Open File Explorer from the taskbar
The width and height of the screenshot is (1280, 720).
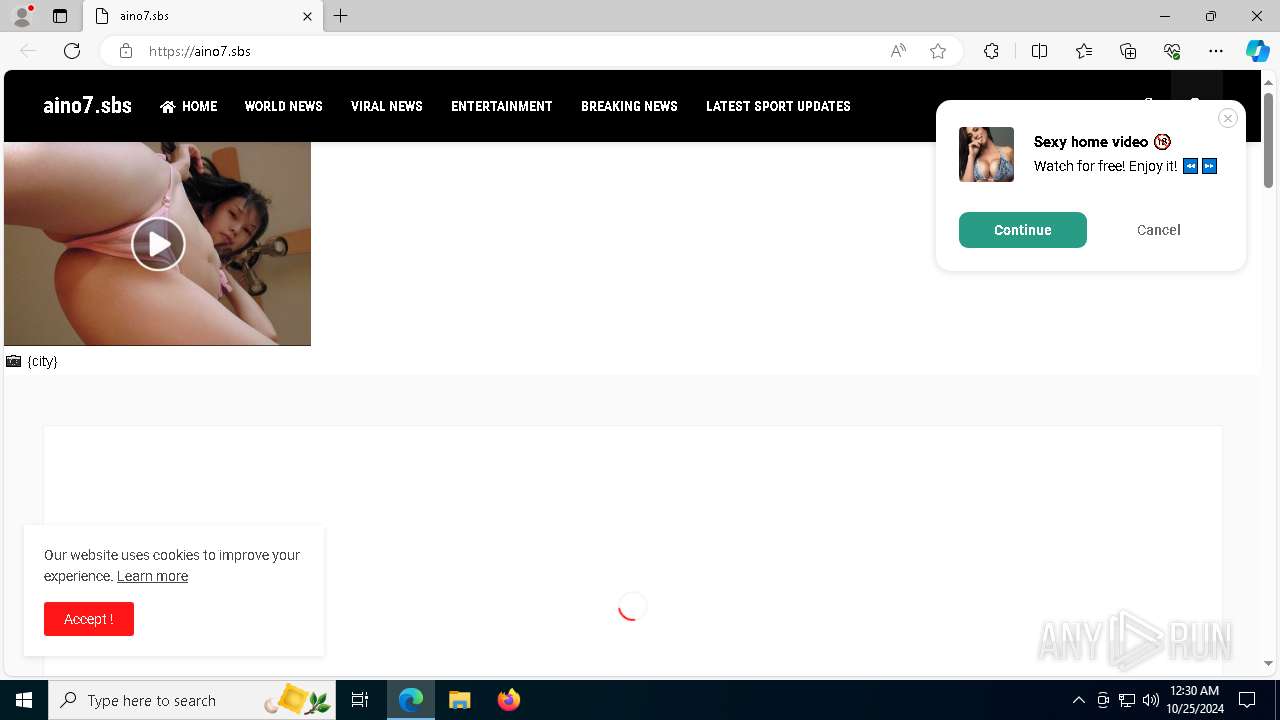pos(460,700)
